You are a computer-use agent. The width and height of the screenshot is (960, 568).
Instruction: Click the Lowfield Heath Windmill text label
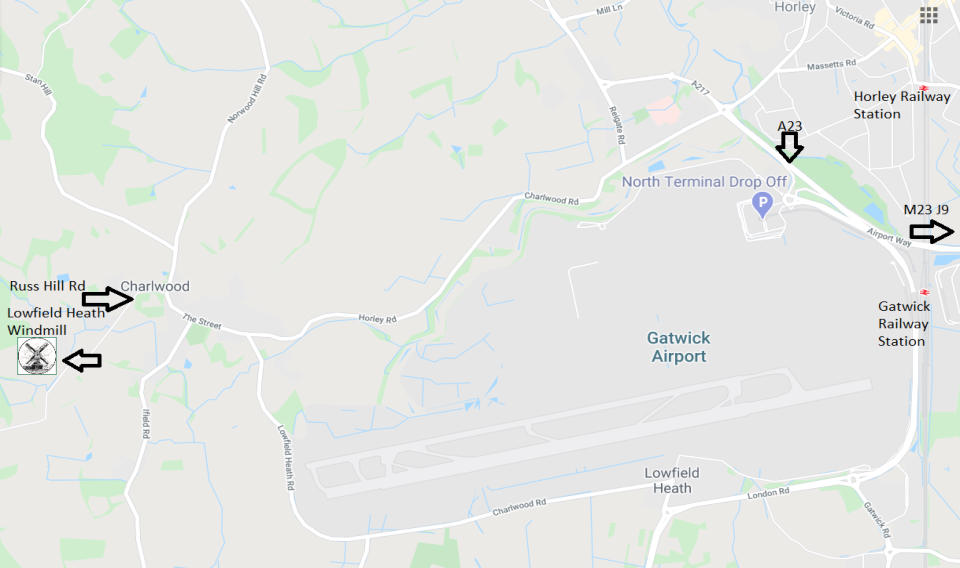[56, 321]
